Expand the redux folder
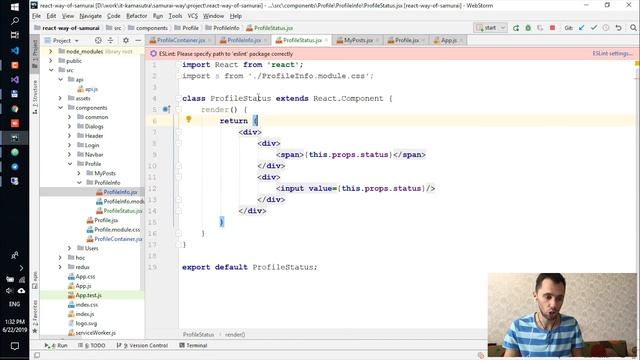640x360 pixels. point(60,267)
